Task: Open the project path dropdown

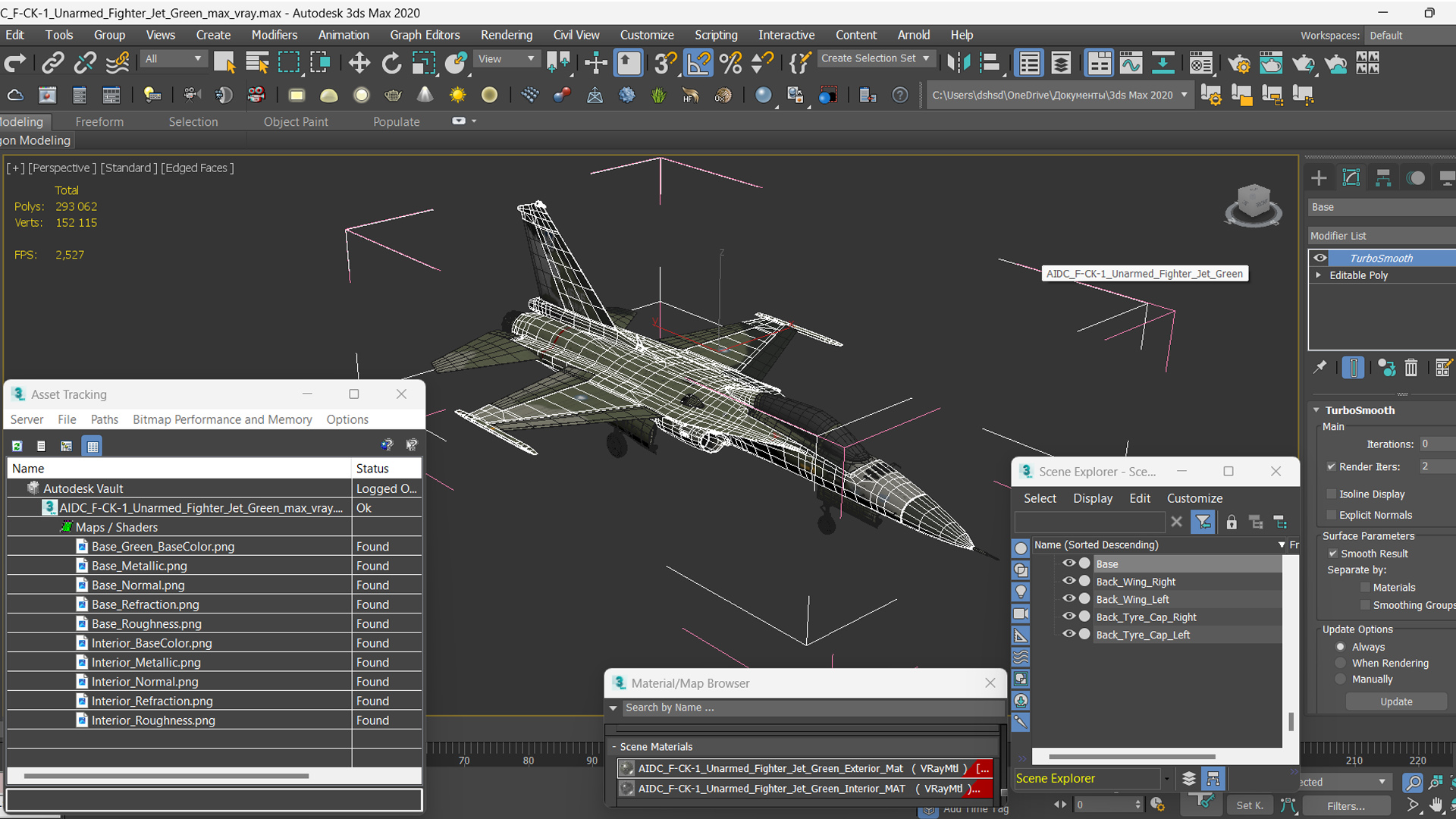Action: click(1184, 95)
